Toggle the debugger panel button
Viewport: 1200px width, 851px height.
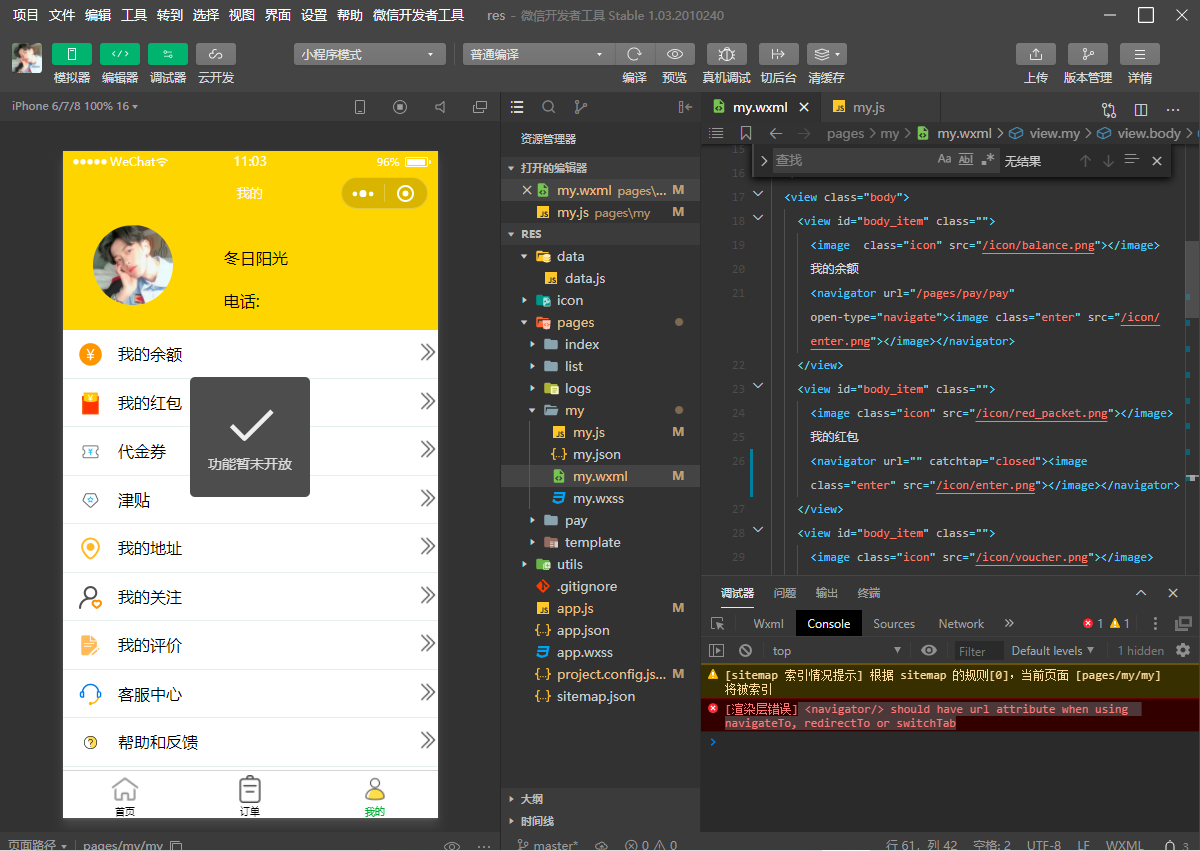coord(168,54)
